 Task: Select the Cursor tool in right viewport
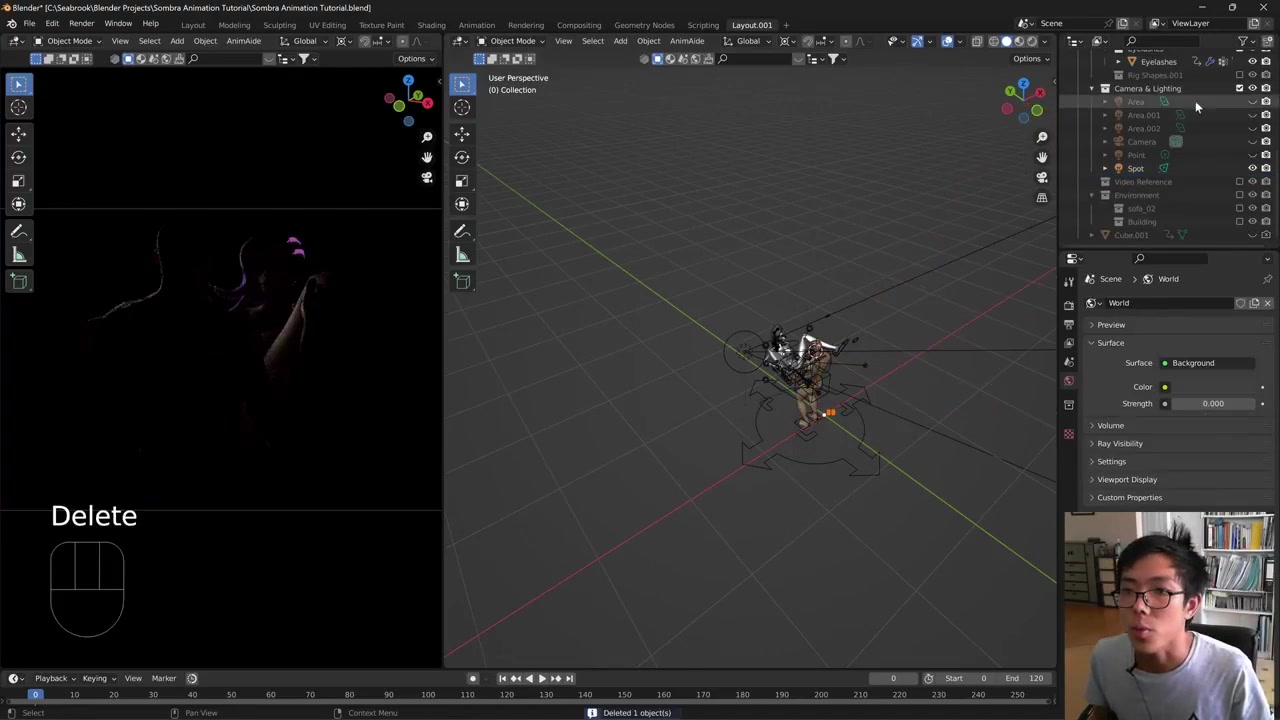pyautogui.click(x=461, y=107)
